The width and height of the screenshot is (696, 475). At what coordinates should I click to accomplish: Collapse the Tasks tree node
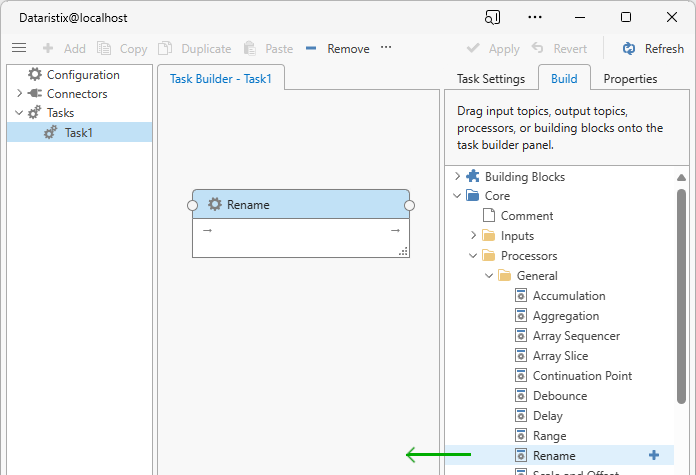pos(19,113)
